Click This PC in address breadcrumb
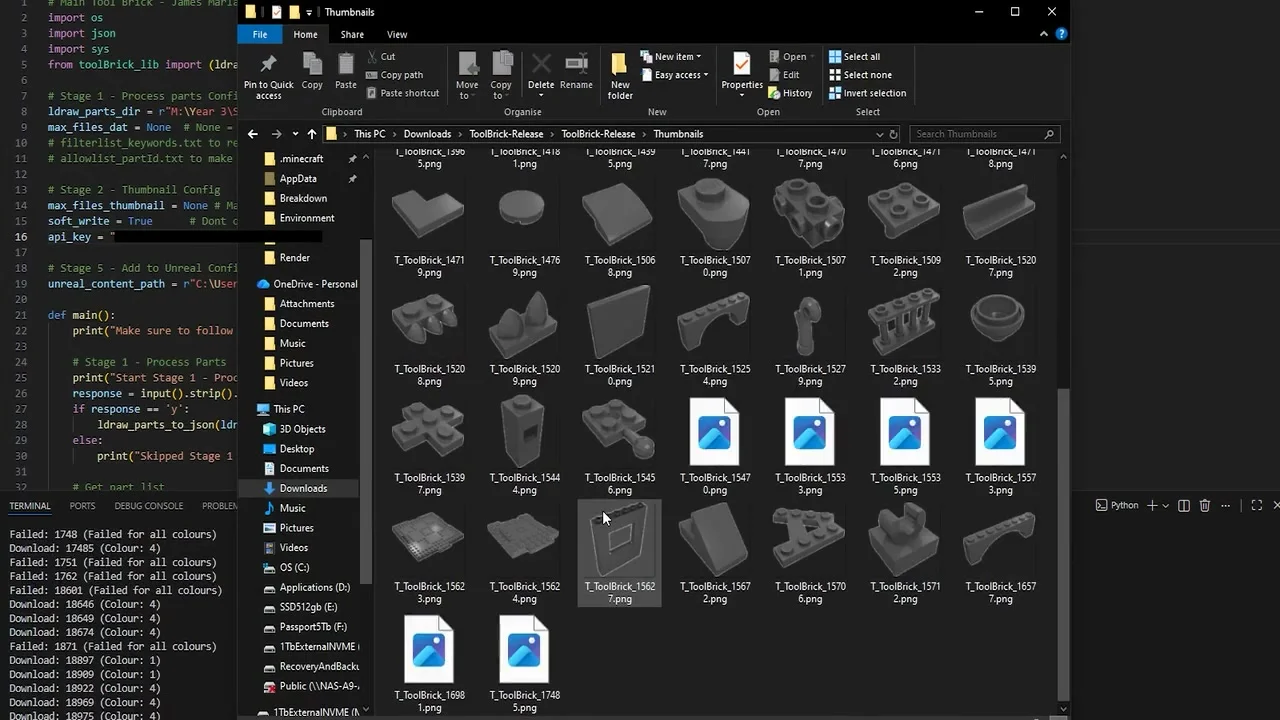The width and height of the screenshot is (1280, 720). pos(369,134)
